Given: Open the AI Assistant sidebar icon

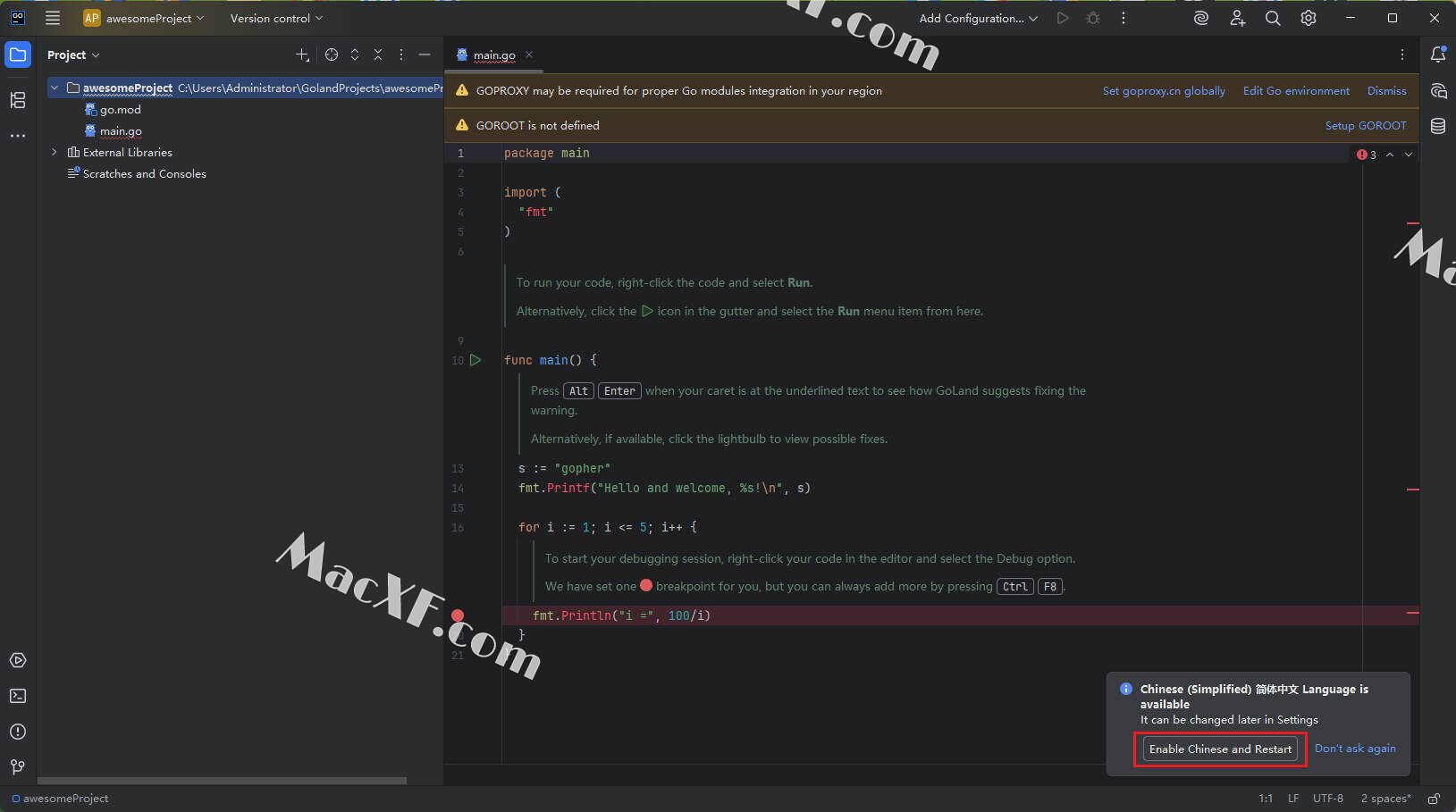Looking at the screenshot, I should 1438,91.
